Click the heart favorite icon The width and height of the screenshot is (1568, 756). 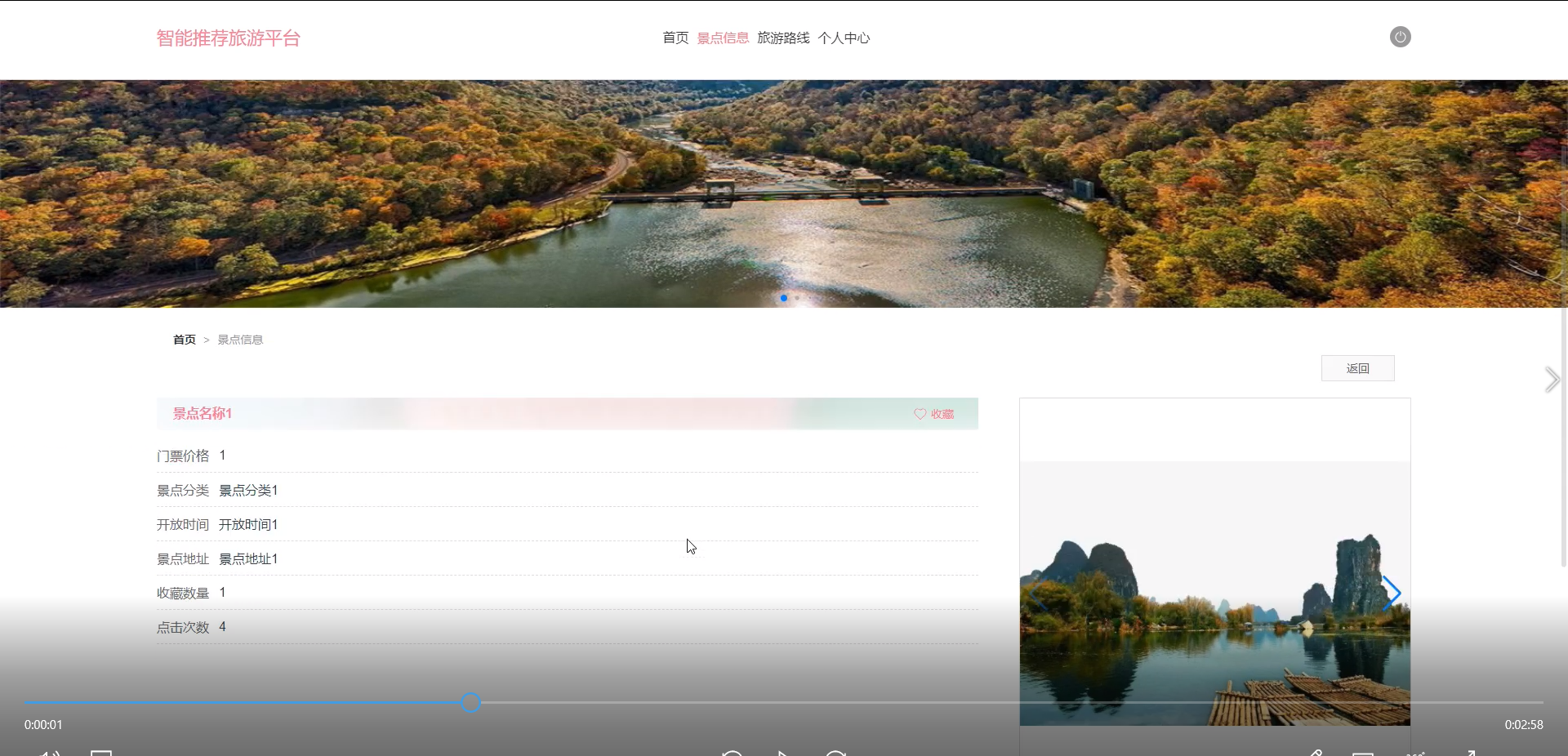(x=920, y=414)
